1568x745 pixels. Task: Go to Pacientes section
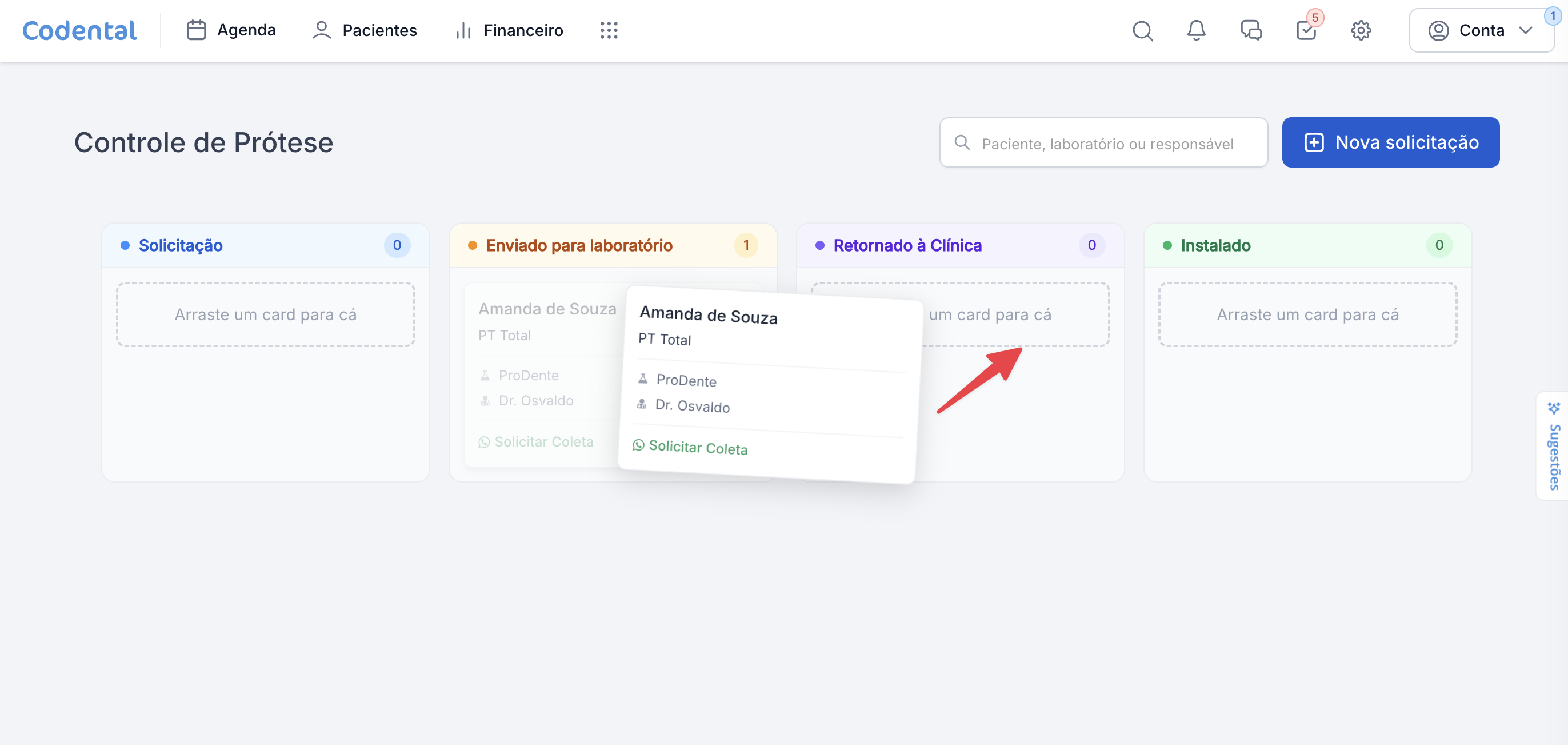(364, 30)
